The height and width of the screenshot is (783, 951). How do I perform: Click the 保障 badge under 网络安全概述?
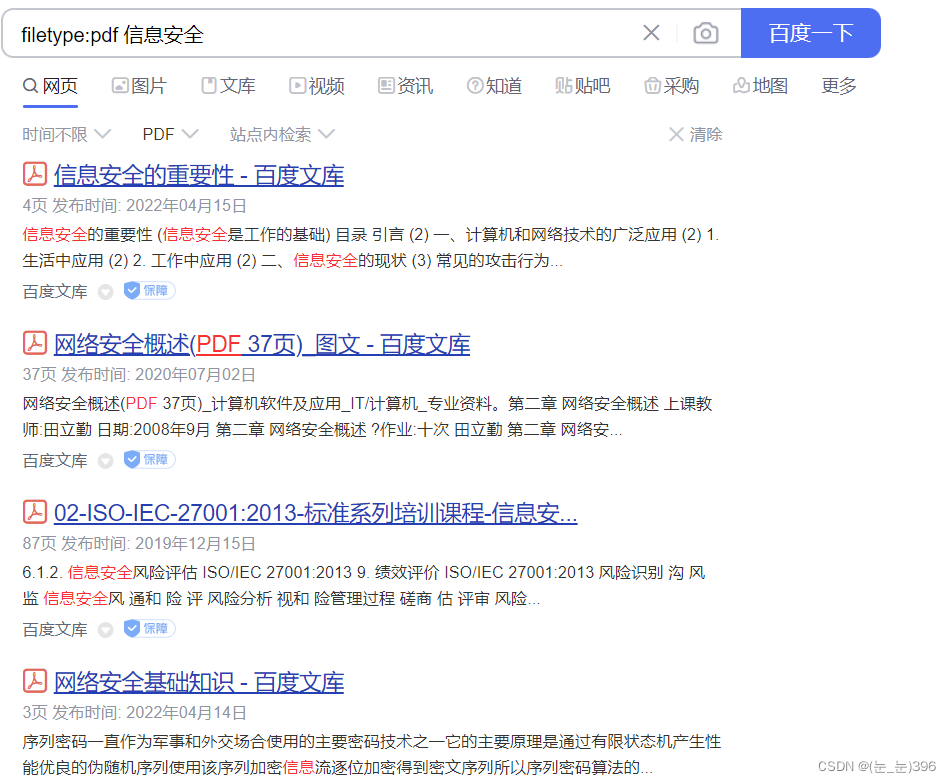pyautogui.click(x=149, y=460)
